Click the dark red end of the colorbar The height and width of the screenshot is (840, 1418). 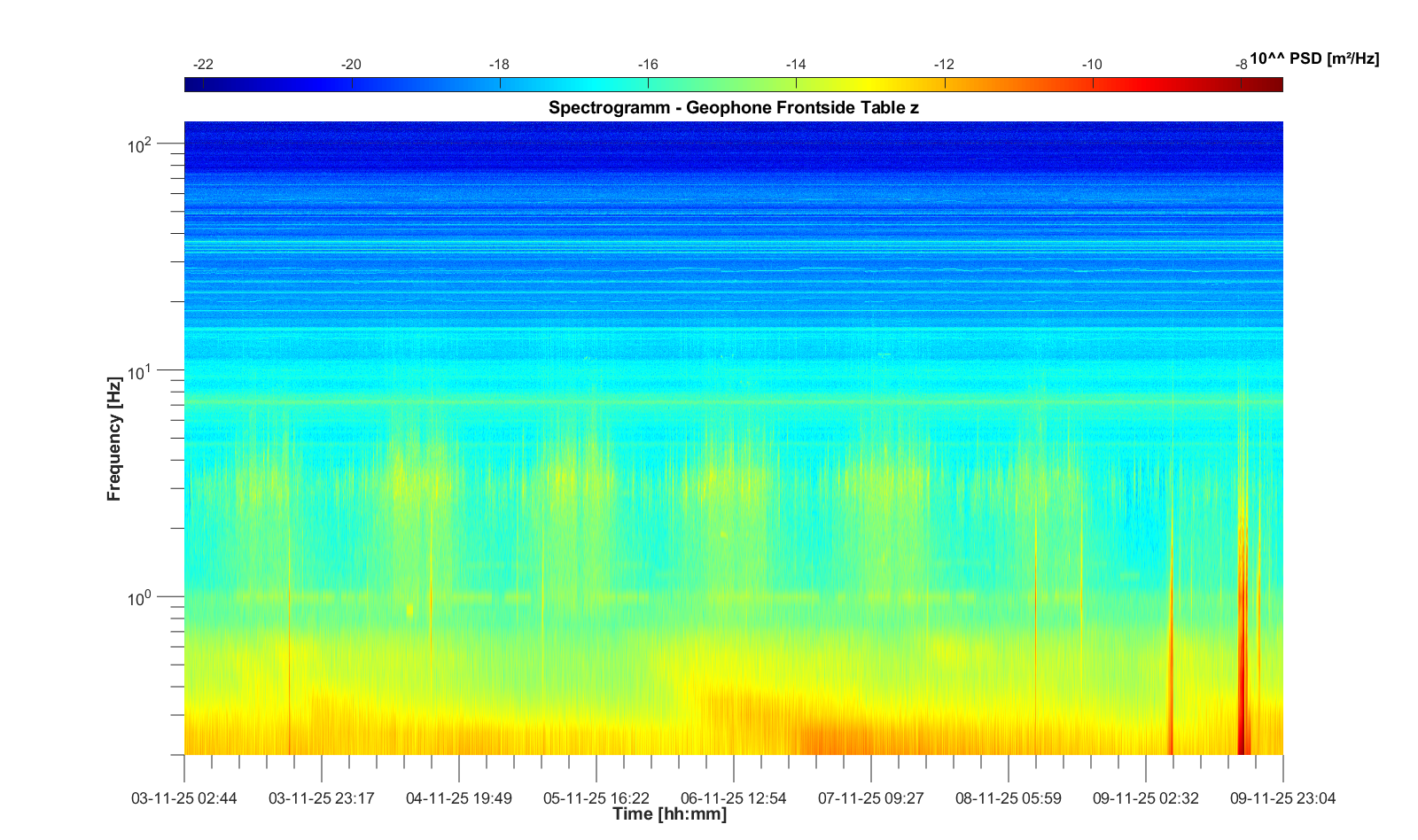[1273, 84]
